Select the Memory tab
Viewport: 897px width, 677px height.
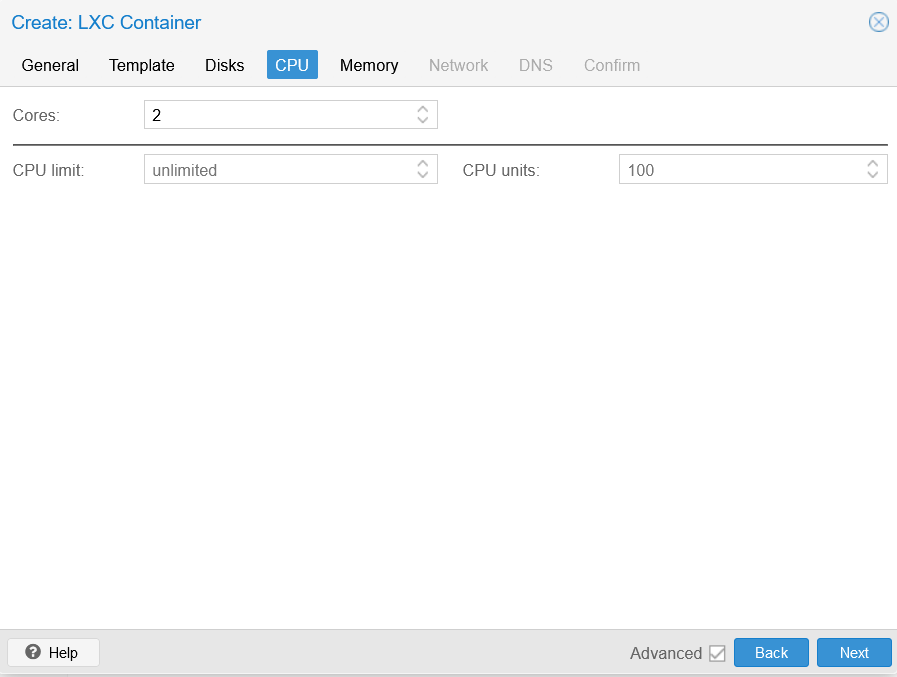[x=369, y=65]
